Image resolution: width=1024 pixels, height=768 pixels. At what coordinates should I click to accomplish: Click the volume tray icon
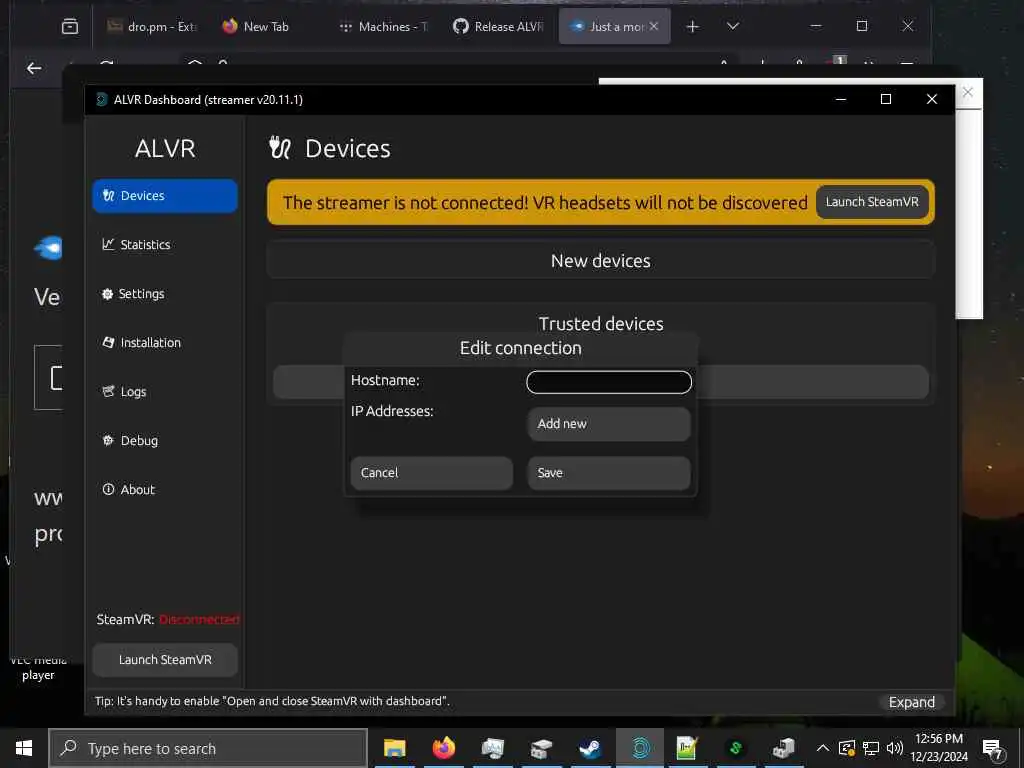pos(895,748)
